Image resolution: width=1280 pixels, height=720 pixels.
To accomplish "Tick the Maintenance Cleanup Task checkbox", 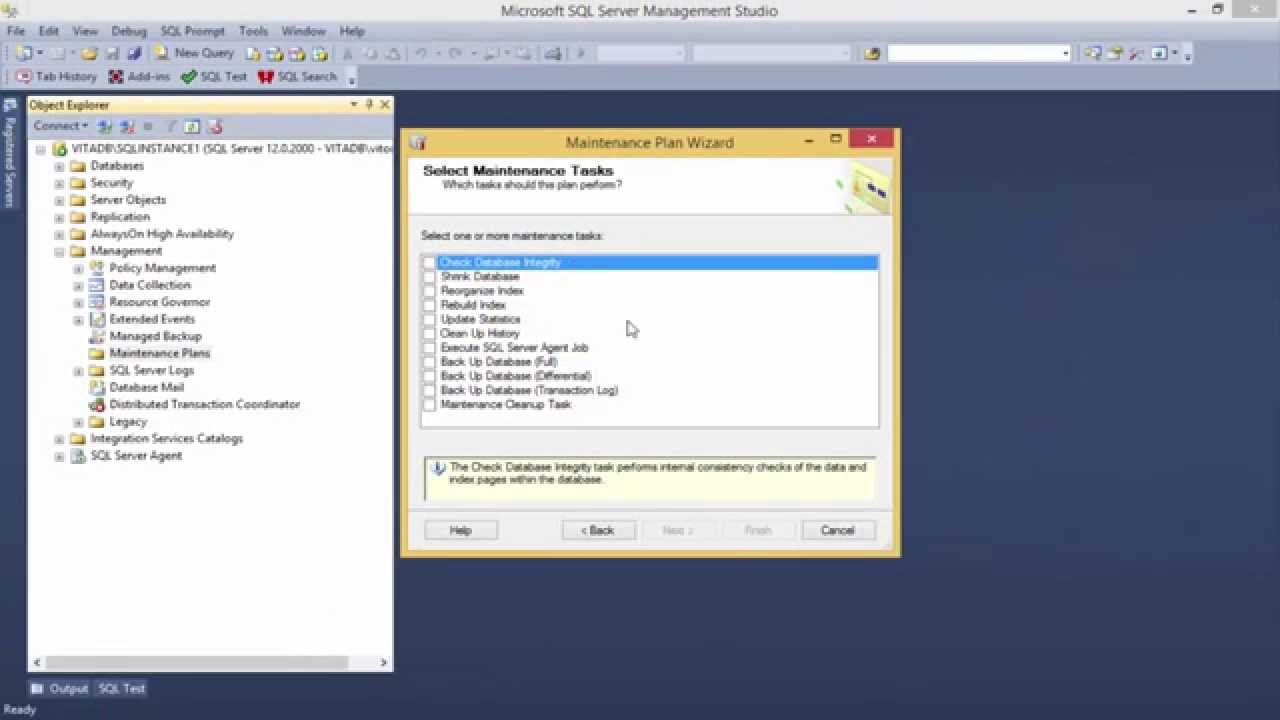I will [x=429, y=405].
